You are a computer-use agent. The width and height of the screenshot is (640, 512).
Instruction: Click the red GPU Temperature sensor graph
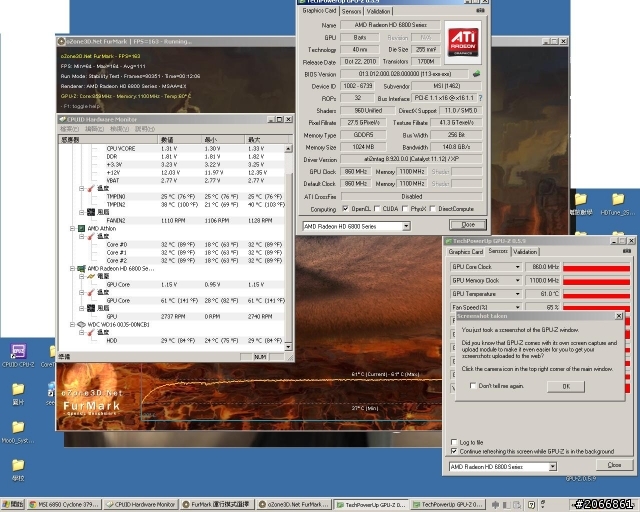point(596,295)
